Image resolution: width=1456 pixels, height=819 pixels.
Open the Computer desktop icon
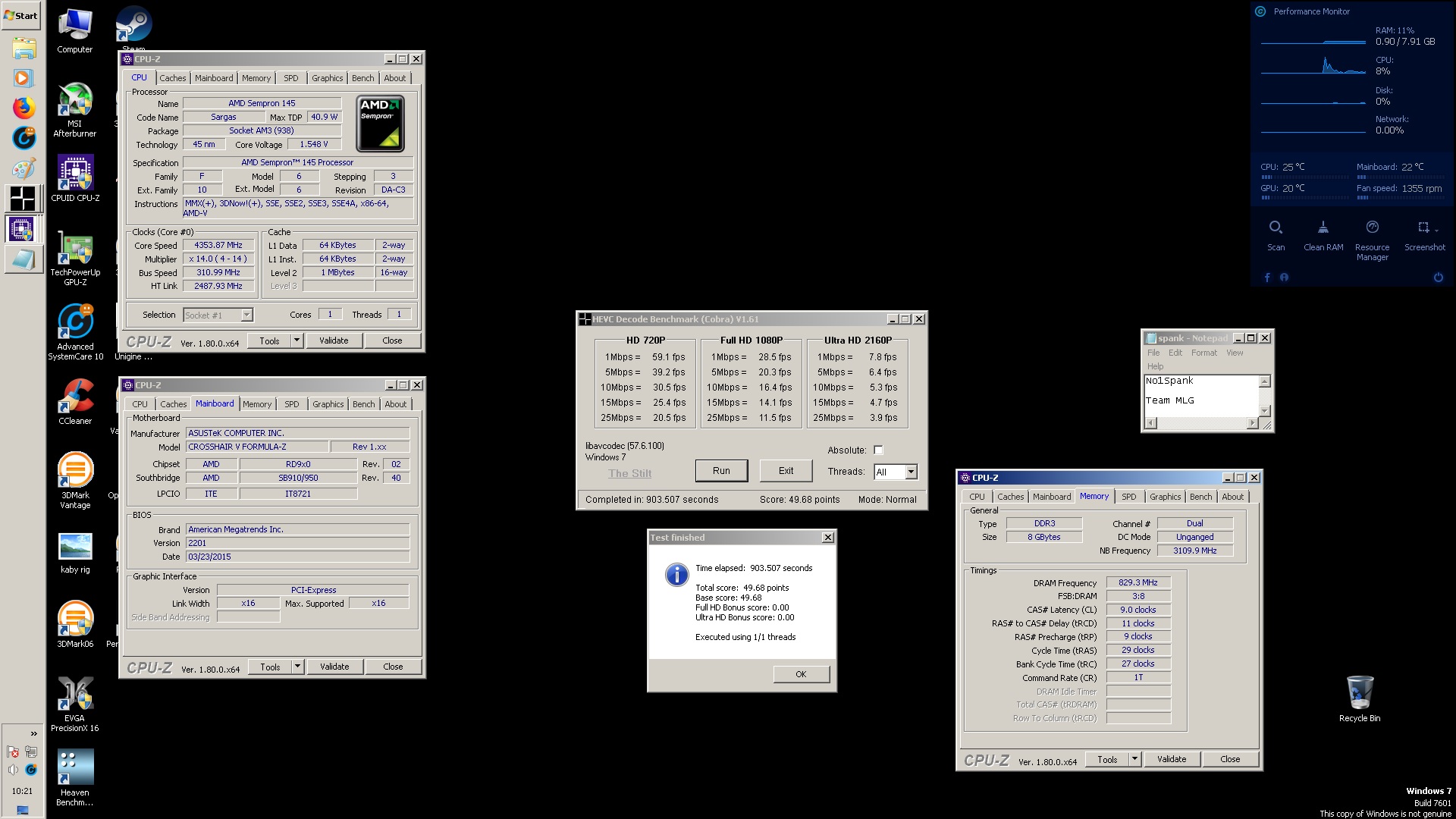click(x=74, y=32)
